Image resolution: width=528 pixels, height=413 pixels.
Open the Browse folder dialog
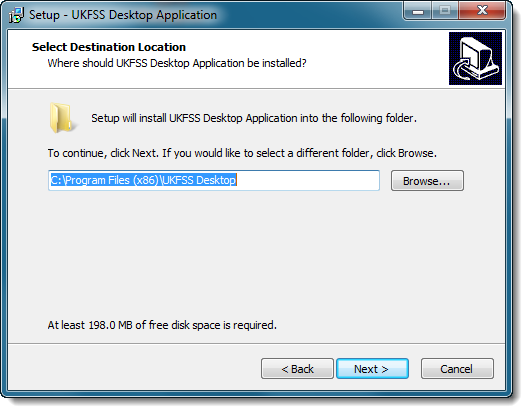pos(427,181)
